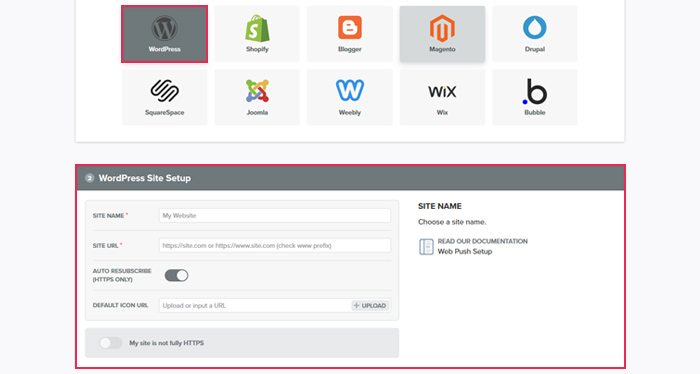Choose the Shopify platform tile

click(x=257, y=34)
